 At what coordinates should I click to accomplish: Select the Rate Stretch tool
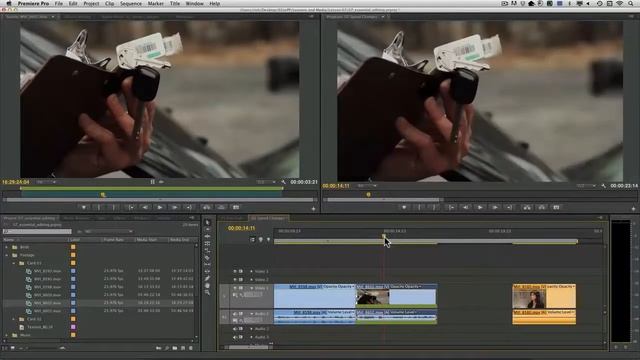pos(207,251)
